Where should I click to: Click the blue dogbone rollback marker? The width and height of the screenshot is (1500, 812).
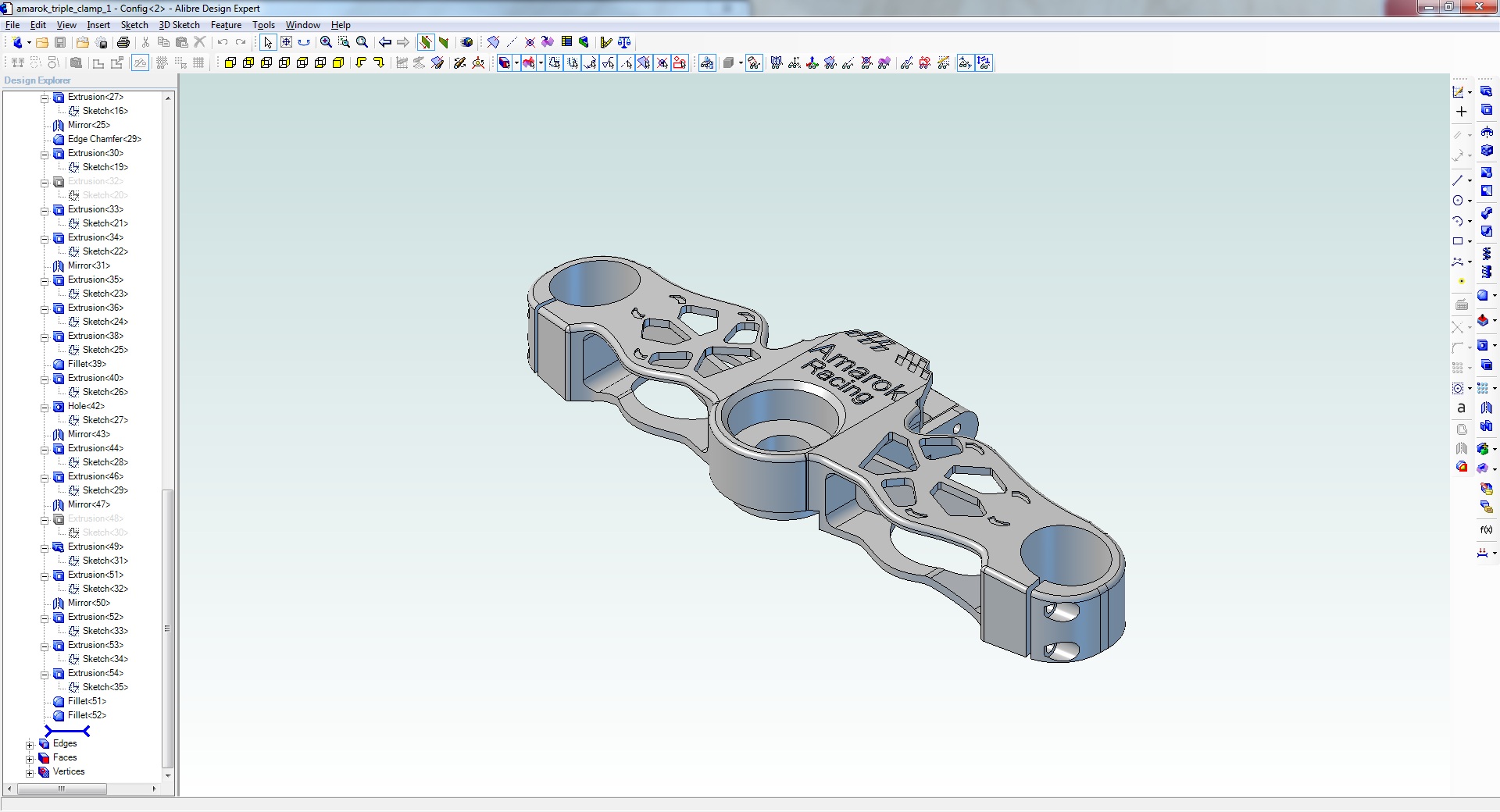click(67, 731)
